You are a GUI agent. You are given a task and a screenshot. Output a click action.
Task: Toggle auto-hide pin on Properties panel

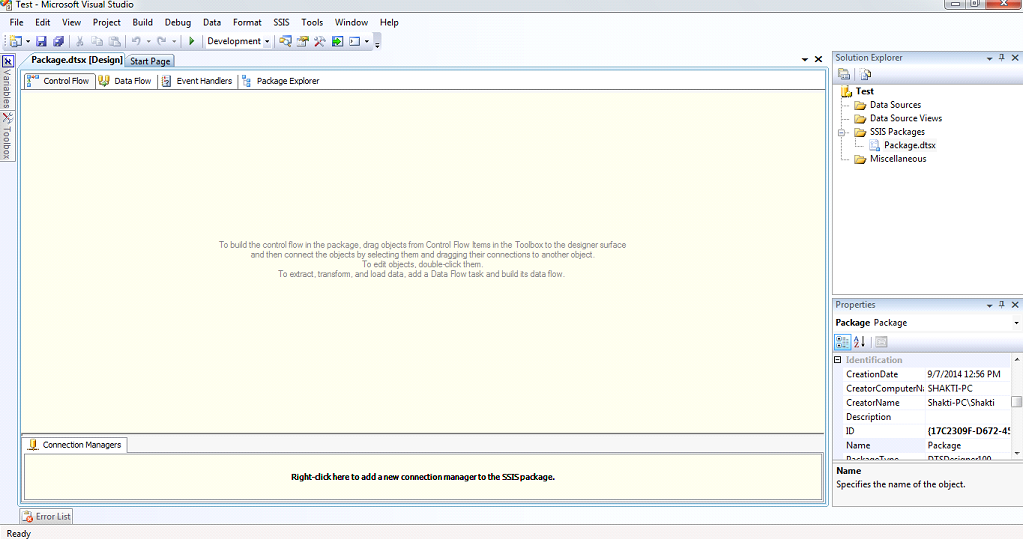click(1001, 305)
